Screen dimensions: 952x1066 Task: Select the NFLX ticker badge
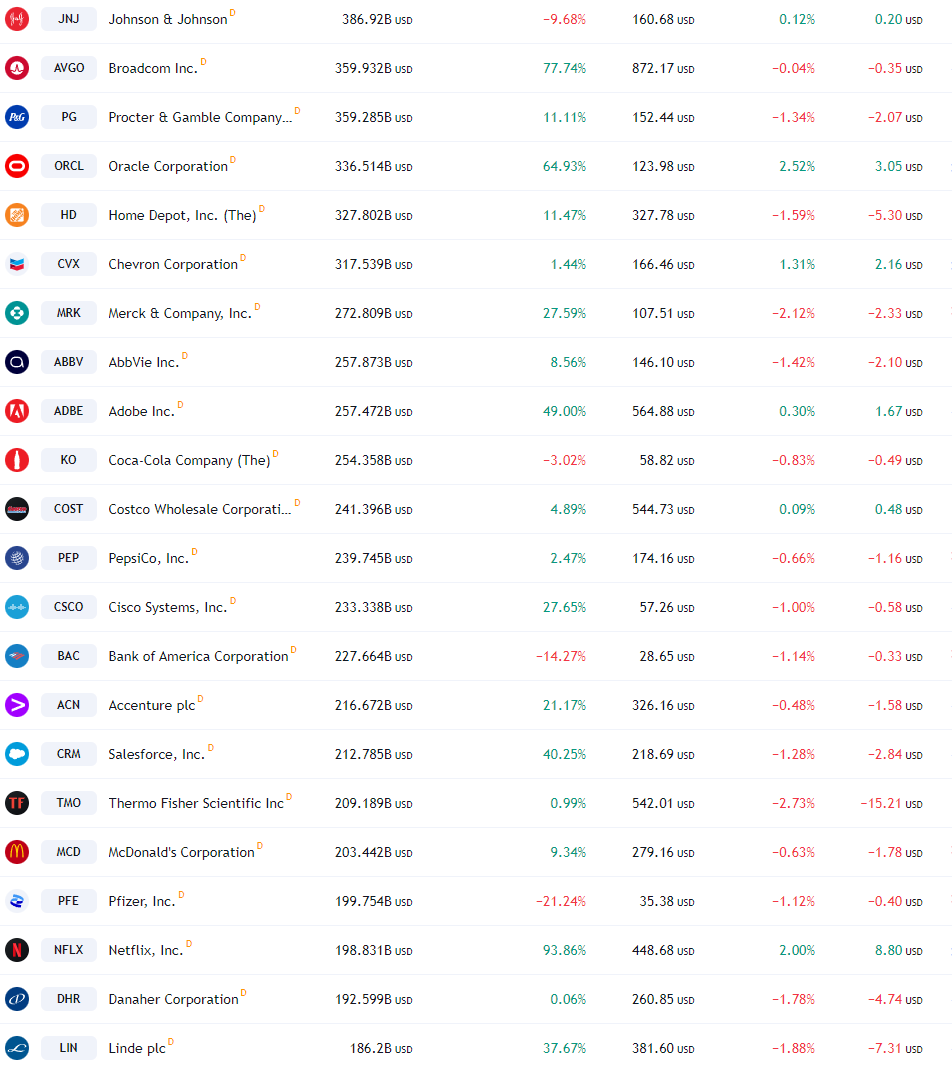[x=69, y=949]
